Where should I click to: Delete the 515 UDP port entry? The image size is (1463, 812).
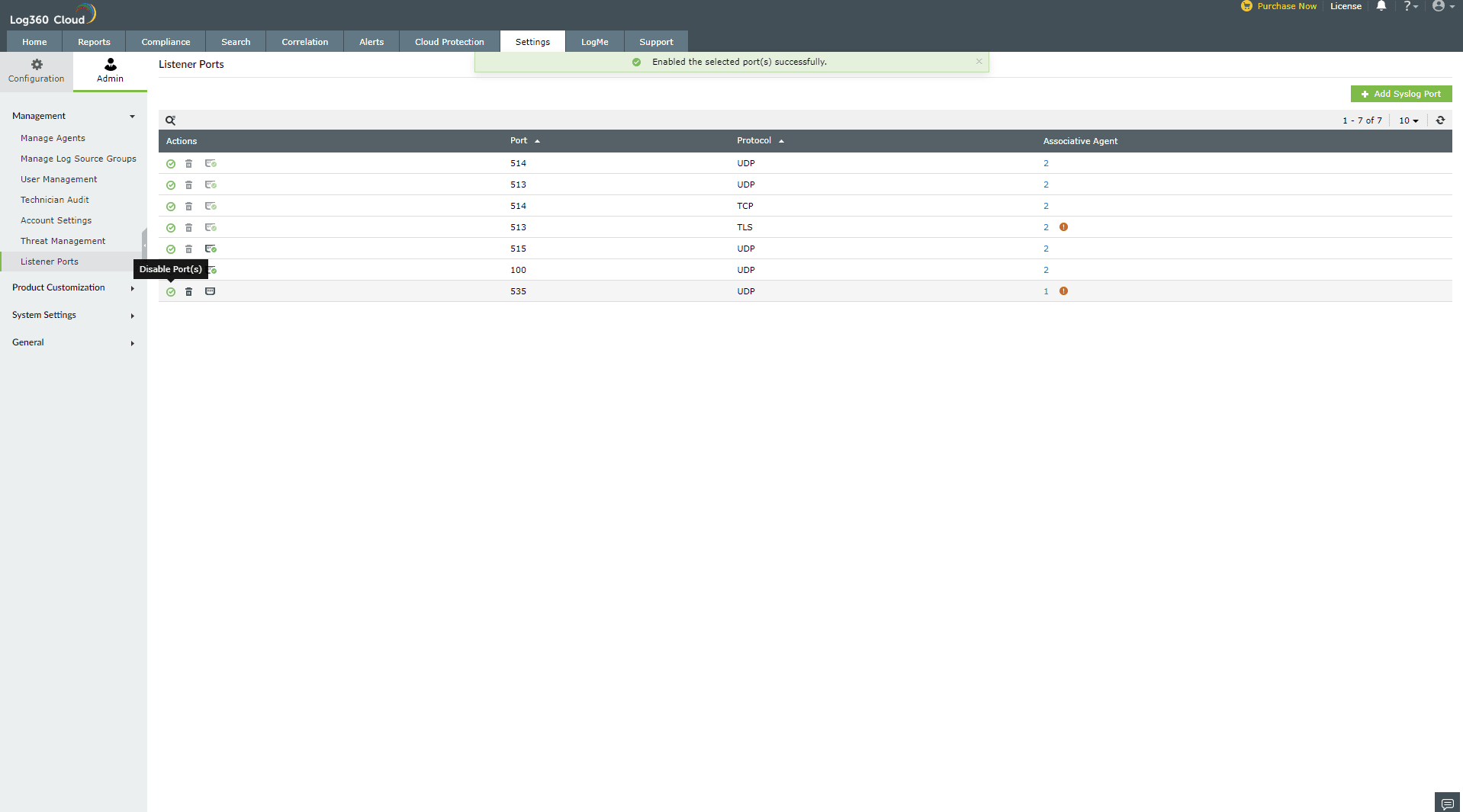pos(188,249)
